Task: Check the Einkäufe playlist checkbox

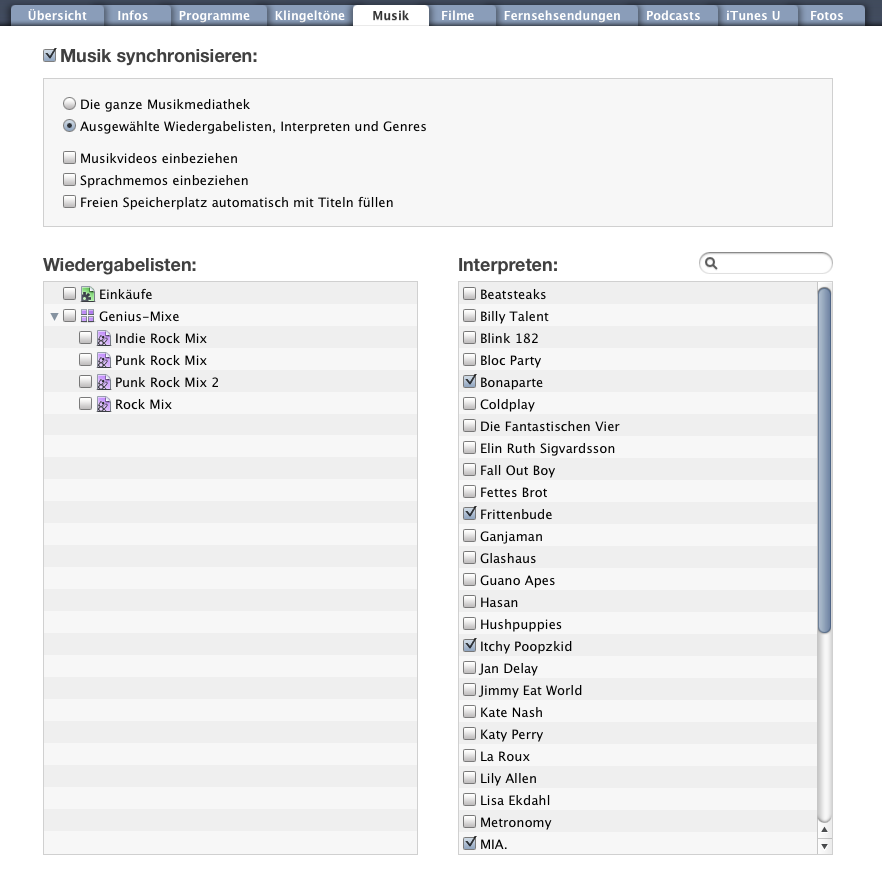Action: point(69,294)
